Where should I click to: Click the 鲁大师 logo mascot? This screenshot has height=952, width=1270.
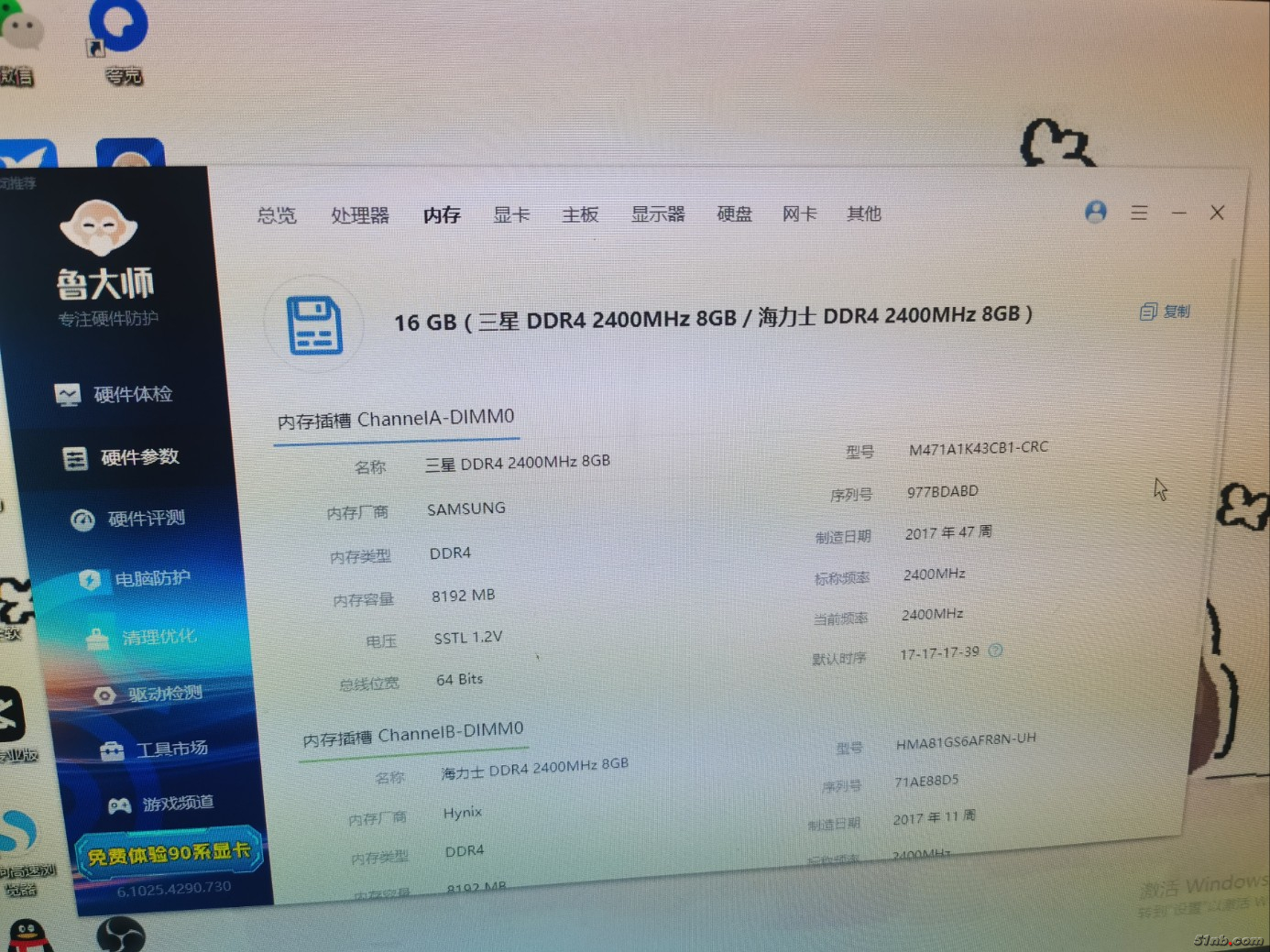click(x=98, y=227)
